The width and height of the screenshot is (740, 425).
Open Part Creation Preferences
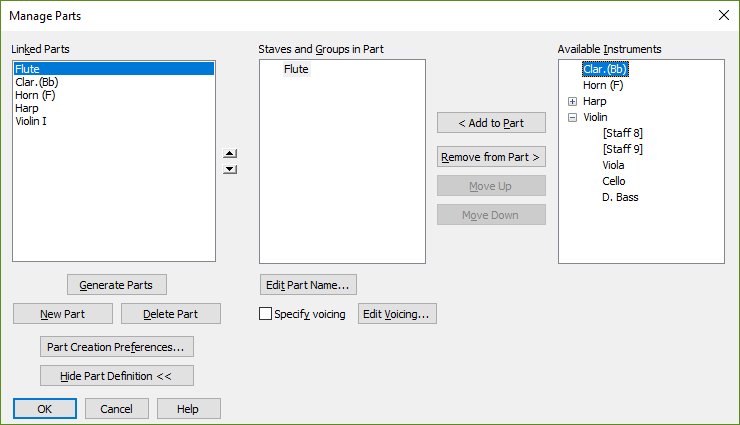point(117,347)
